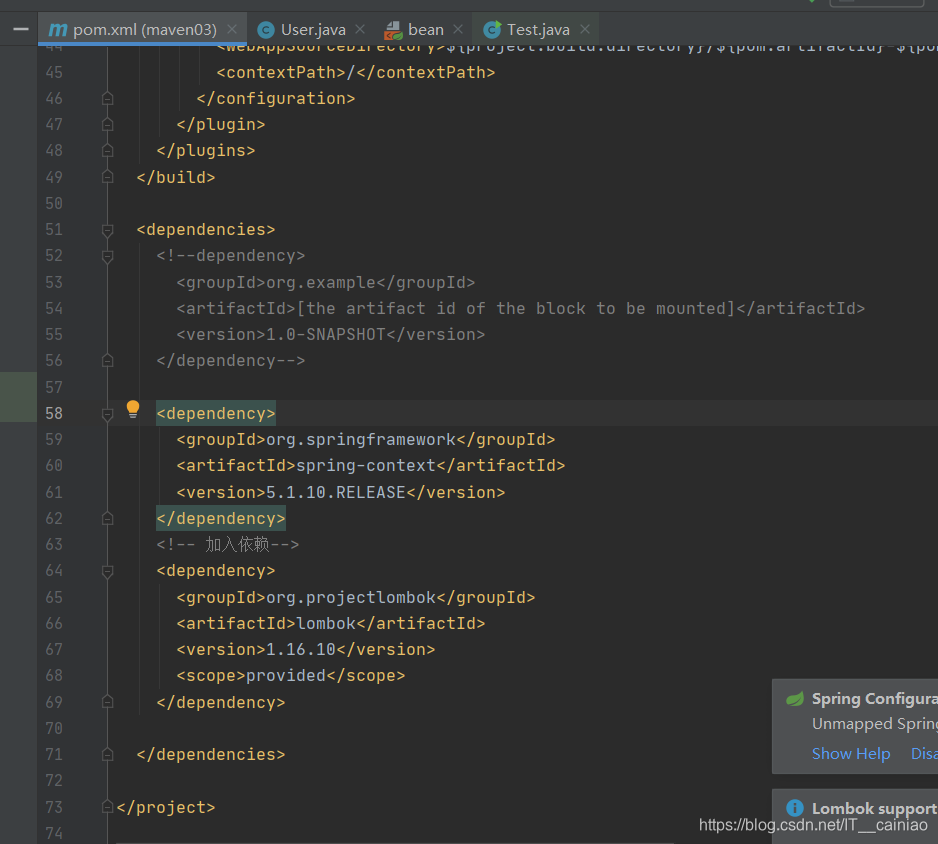Collapse the lombok dependency fold at line 64
Image resolution: width=938 pixels, height=844 pixels.
point(108,571)
